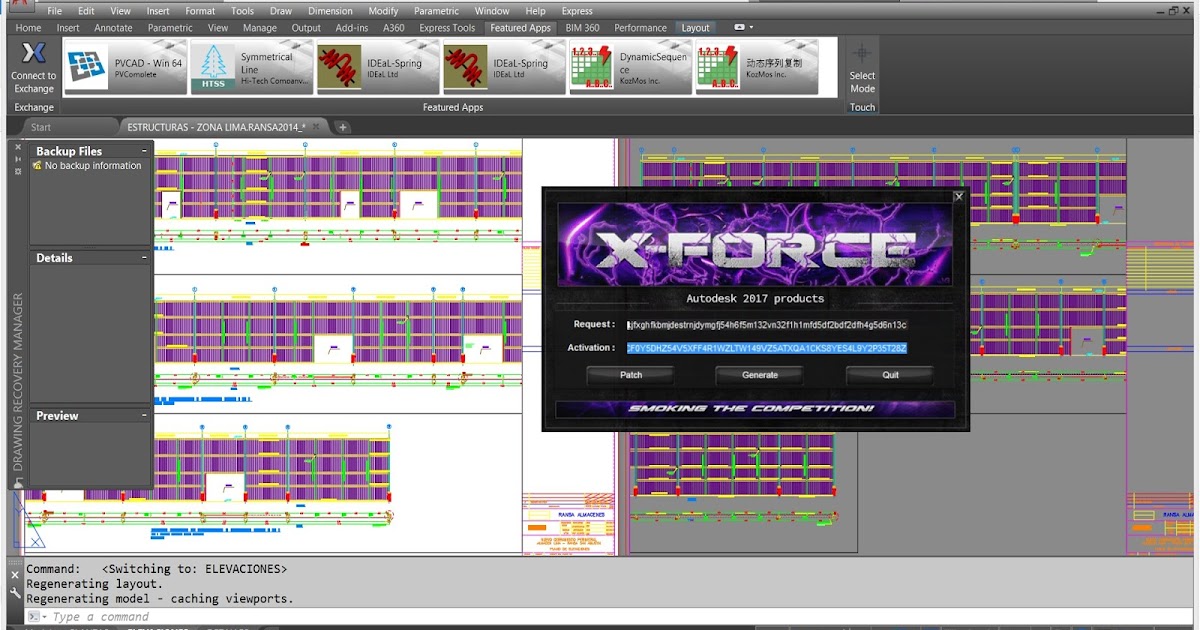The image size is (1200, 630).
Task: Switch to the Express Tools ribbon tab
Action: 447,28
